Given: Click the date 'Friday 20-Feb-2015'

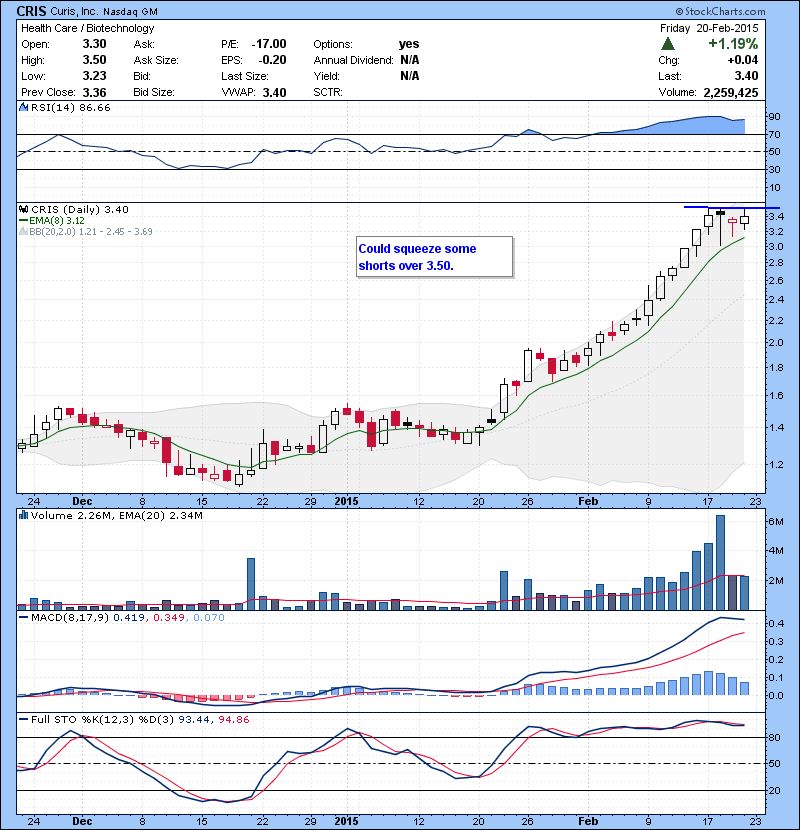Looking at the screenshot, I should coord(709,28).
